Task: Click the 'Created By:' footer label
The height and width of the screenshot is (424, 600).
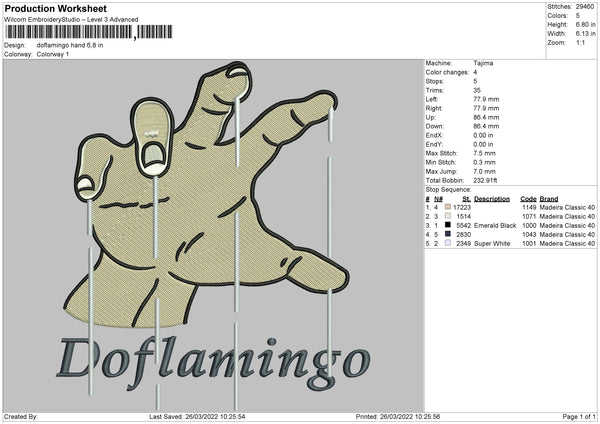Action: (x=21, y=417)
